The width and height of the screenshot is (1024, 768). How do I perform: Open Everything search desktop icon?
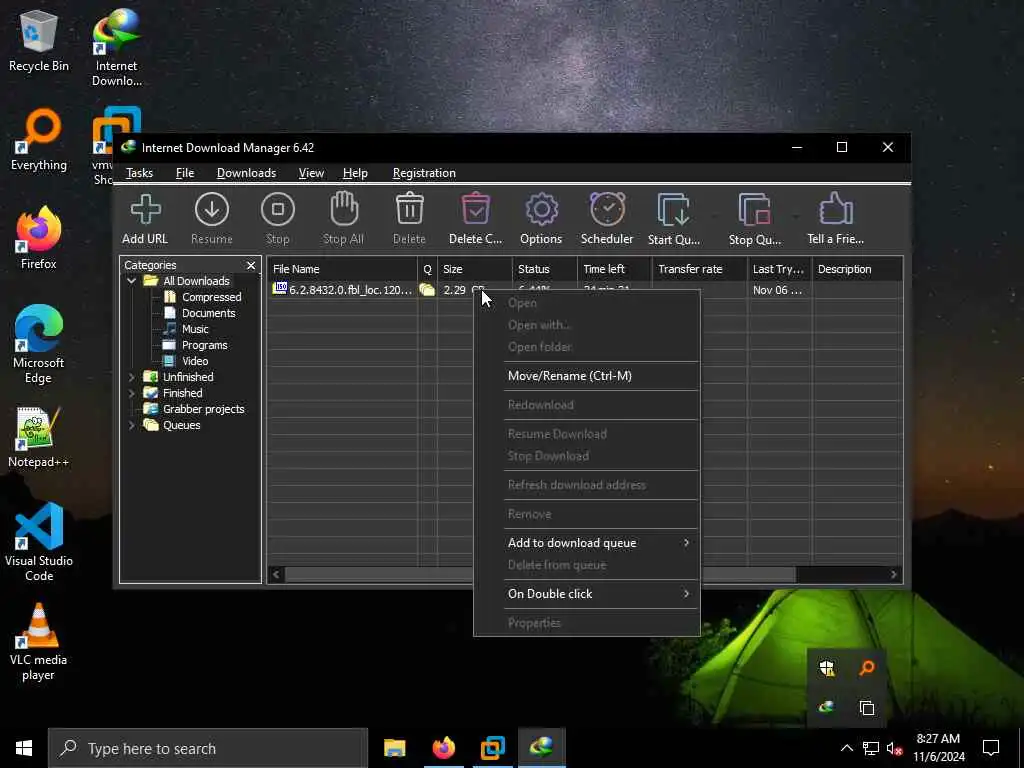pos(39,140)
